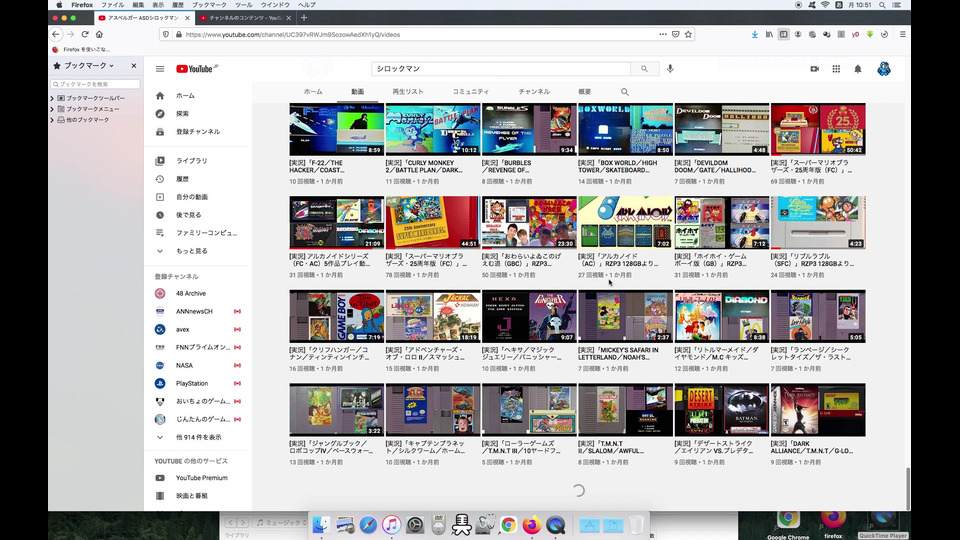Open the account avatar menu

click(x=883, y=69)
